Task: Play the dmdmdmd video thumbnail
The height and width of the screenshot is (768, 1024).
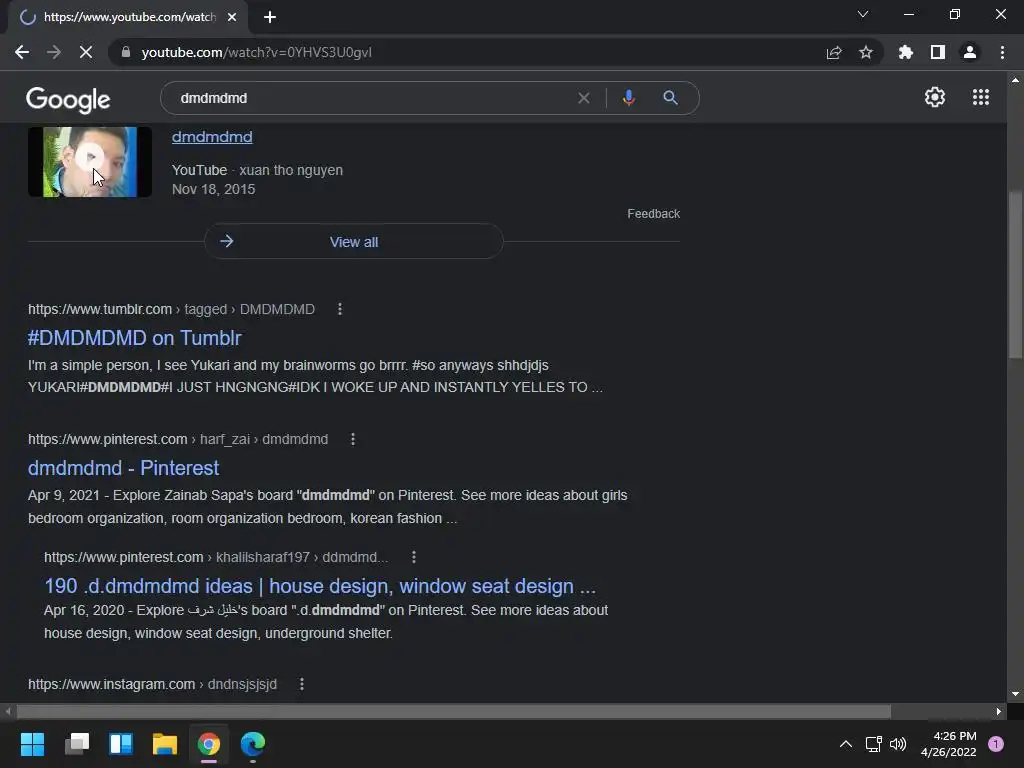Action: point(90,161)
